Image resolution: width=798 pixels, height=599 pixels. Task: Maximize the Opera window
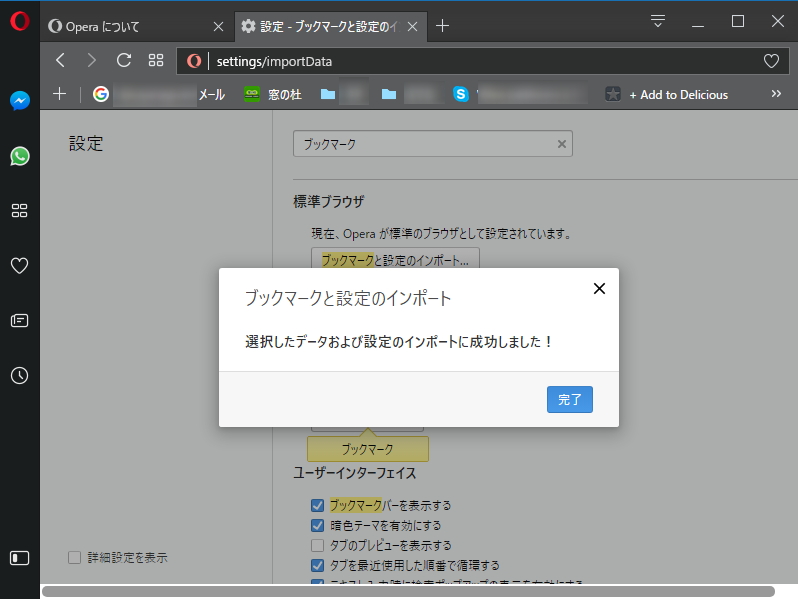(737, 21)
